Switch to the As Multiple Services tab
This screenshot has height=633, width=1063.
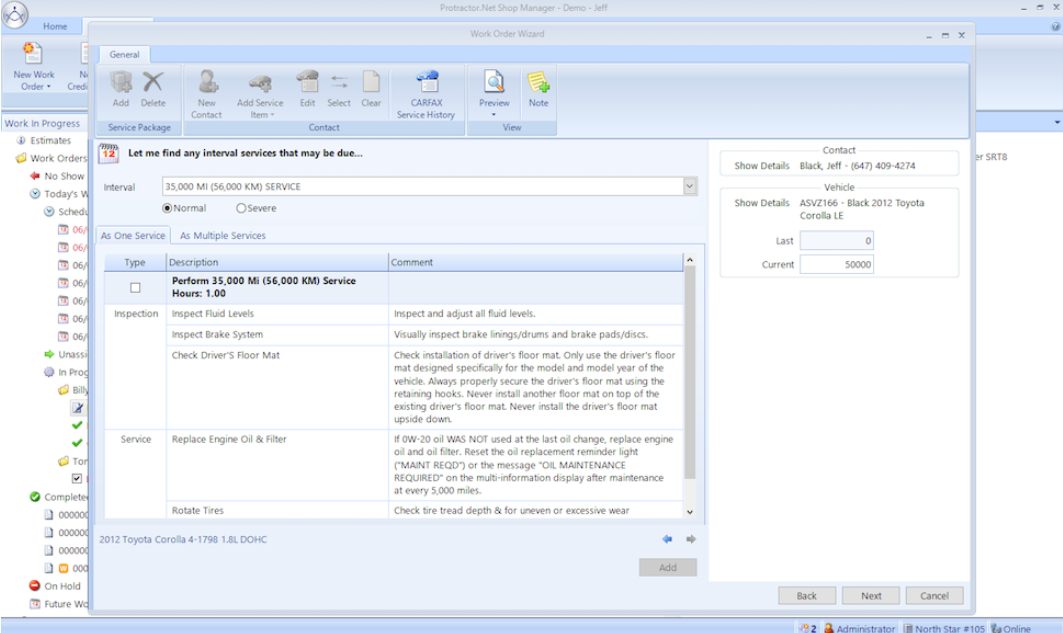point(221,235)
